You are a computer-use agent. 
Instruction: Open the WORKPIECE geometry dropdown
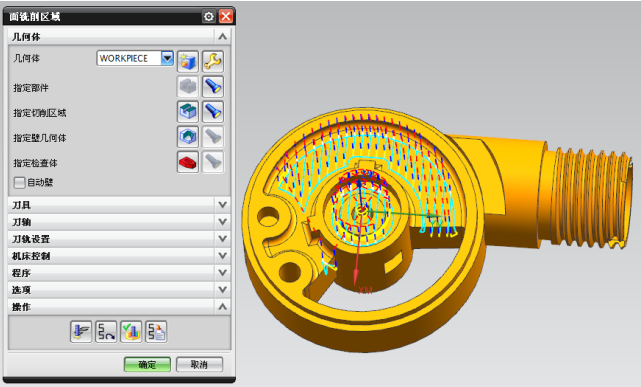(x=167, y=58)
